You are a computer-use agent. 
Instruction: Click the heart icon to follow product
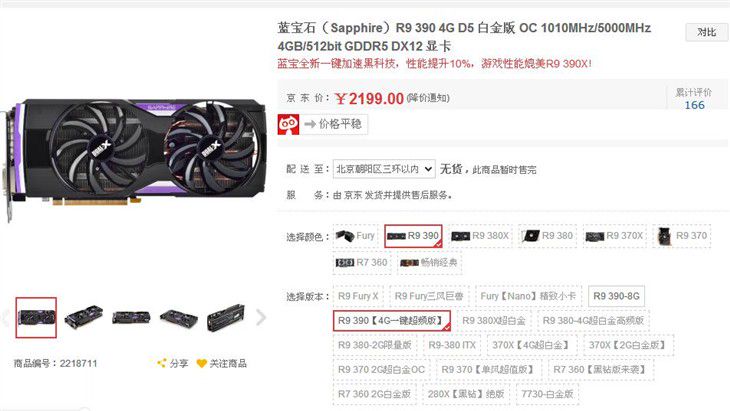click(x=201, y=364)
